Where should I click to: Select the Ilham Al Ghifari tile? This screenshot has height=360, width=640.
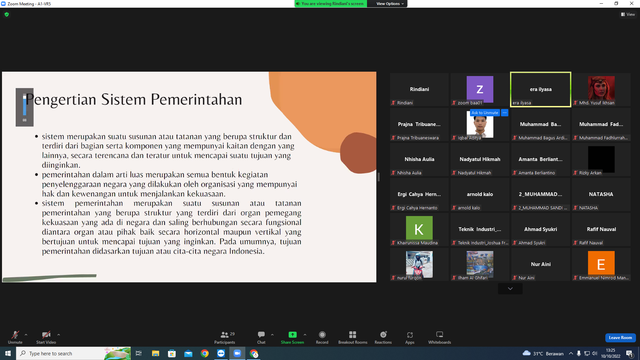click(x=480, y=265)
